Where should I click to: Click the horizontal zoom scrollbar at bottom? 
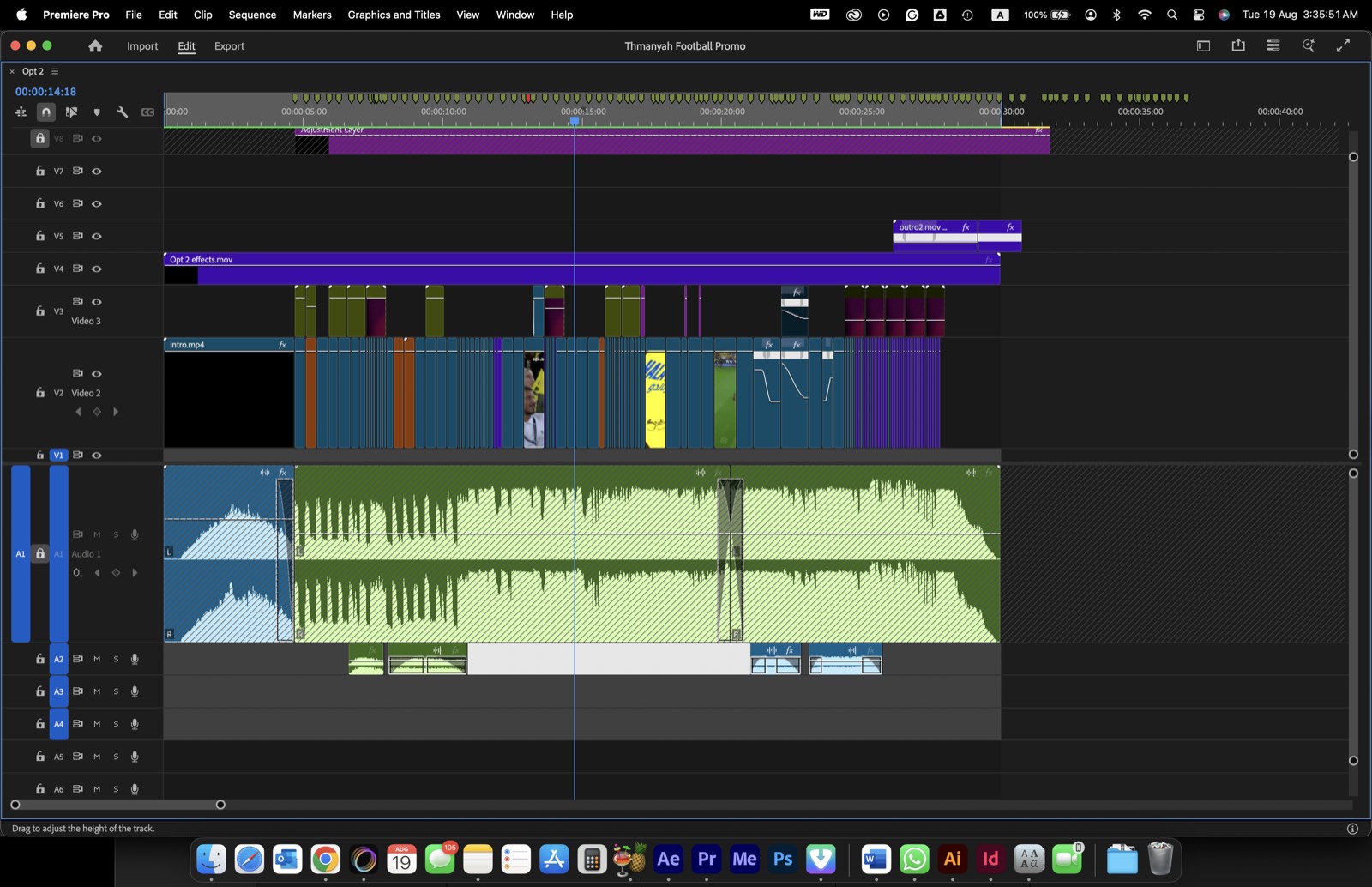coord(117,805)
